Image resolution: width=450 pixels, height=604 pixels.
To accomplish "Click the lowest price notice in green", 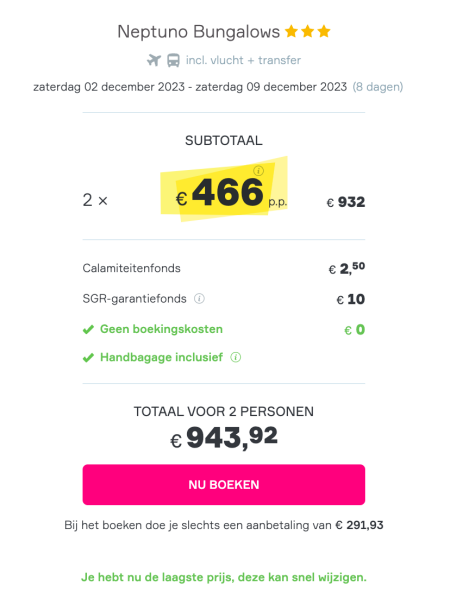I will [224, 577].
